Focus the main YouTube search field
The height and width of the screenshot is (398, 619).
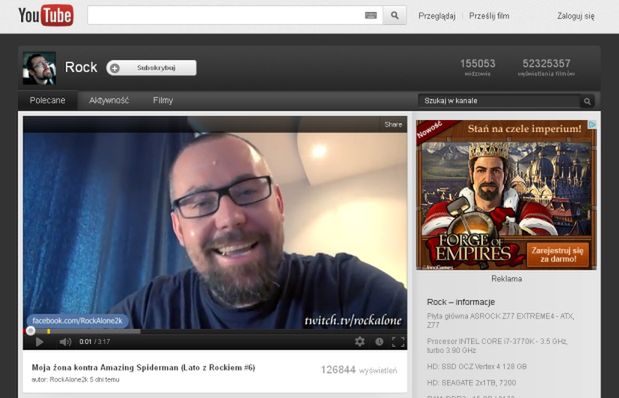point(235,15)
